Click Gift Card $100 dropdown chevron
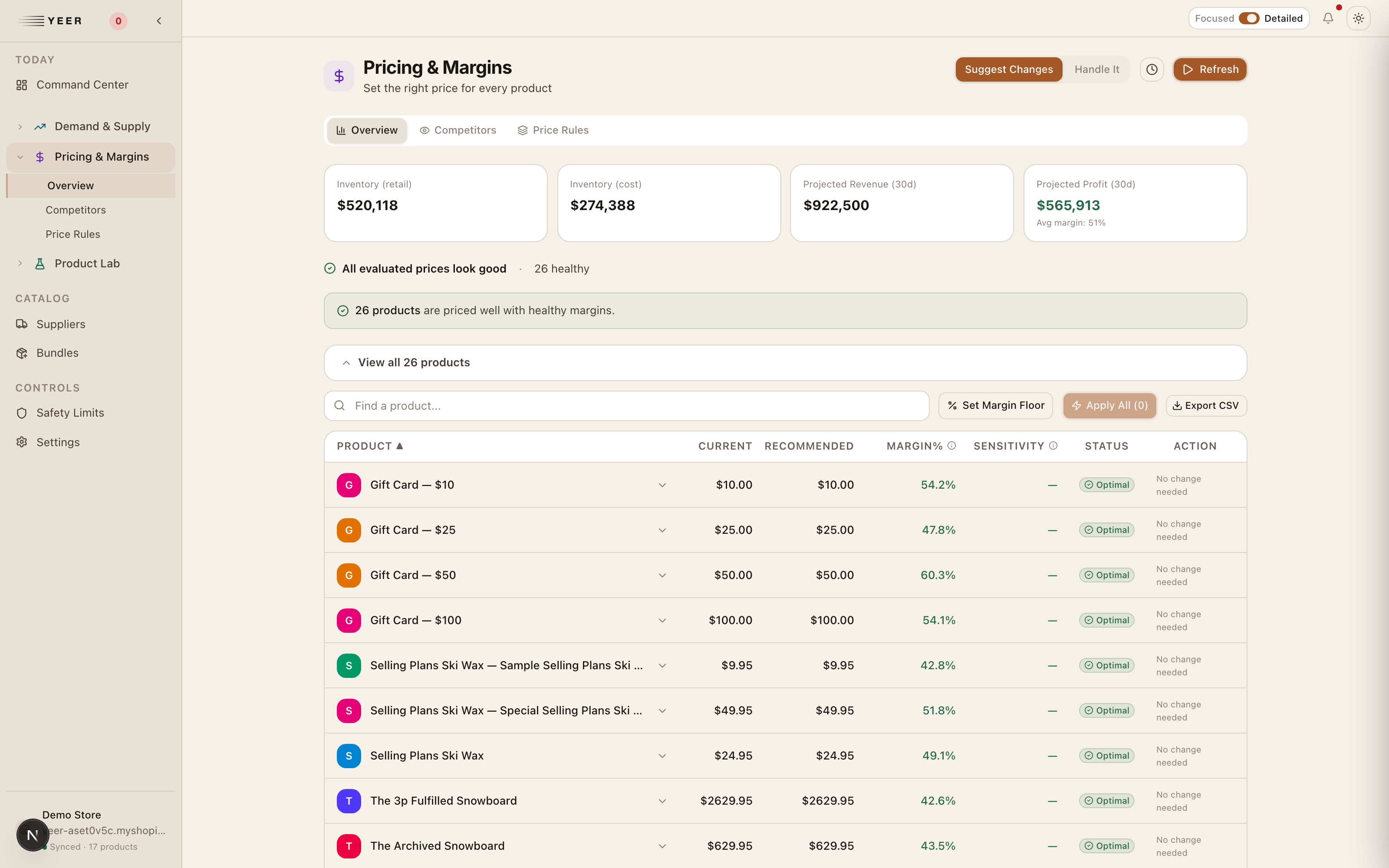 (662, 621)
